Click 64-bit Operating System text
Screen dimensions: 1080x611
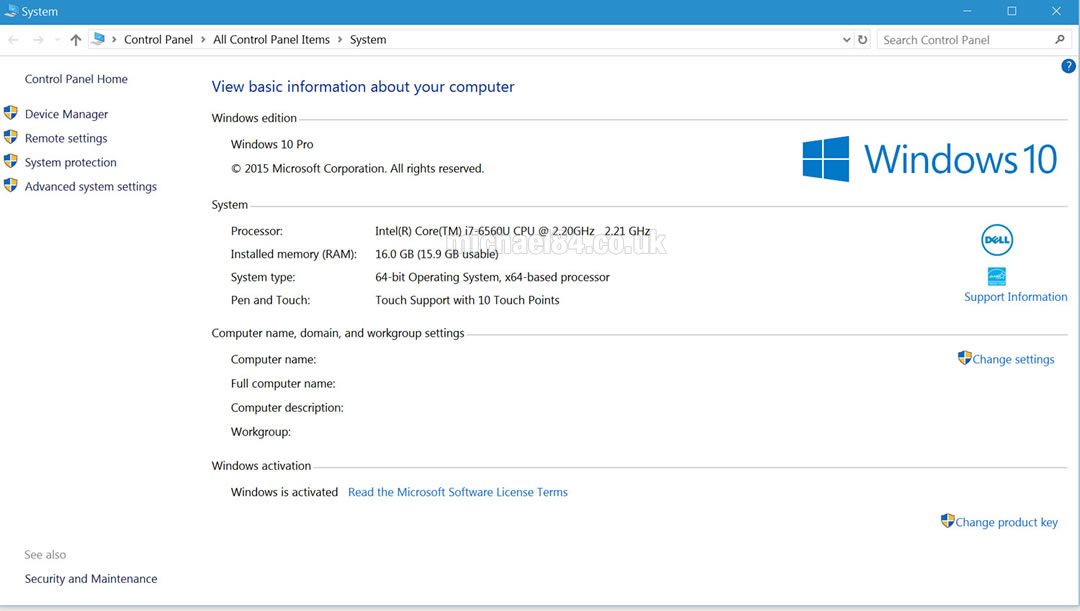pos(492,277)
